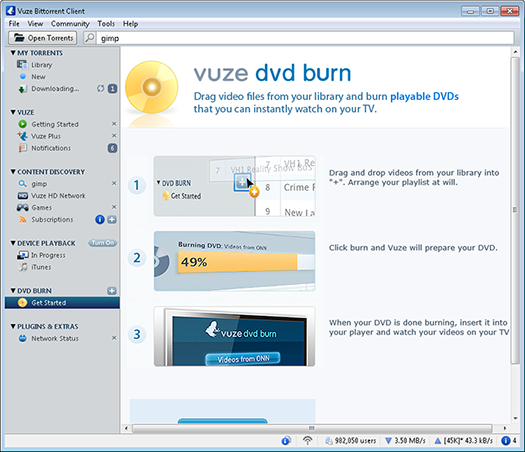This screenshot has width=525, height=452.
Task: Open the Vuze HD Network icon
Action: (22, 196)
